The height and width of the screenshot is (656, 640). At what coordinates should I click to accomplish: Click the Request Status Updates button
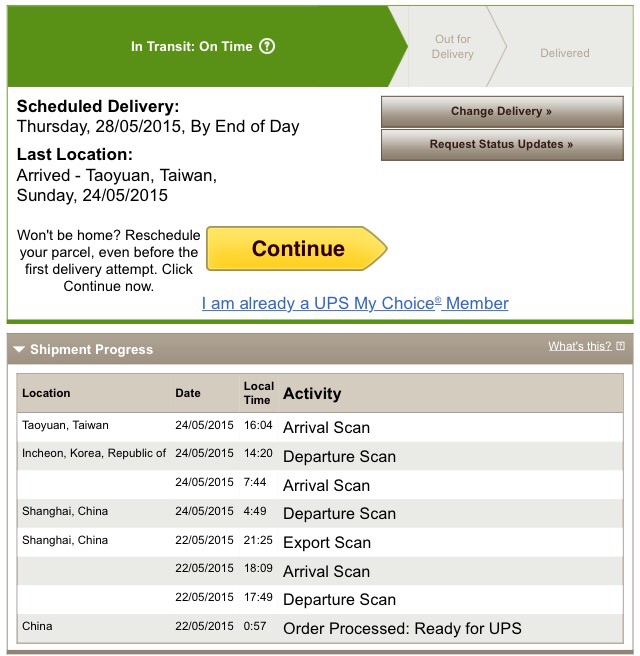[502, 145]
